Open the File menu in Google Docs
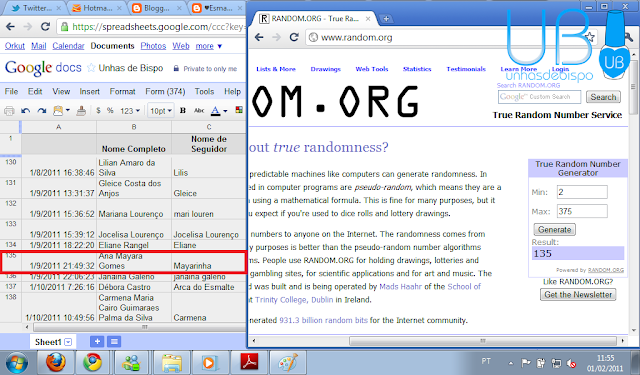The image size is (640, 375). 11,91
